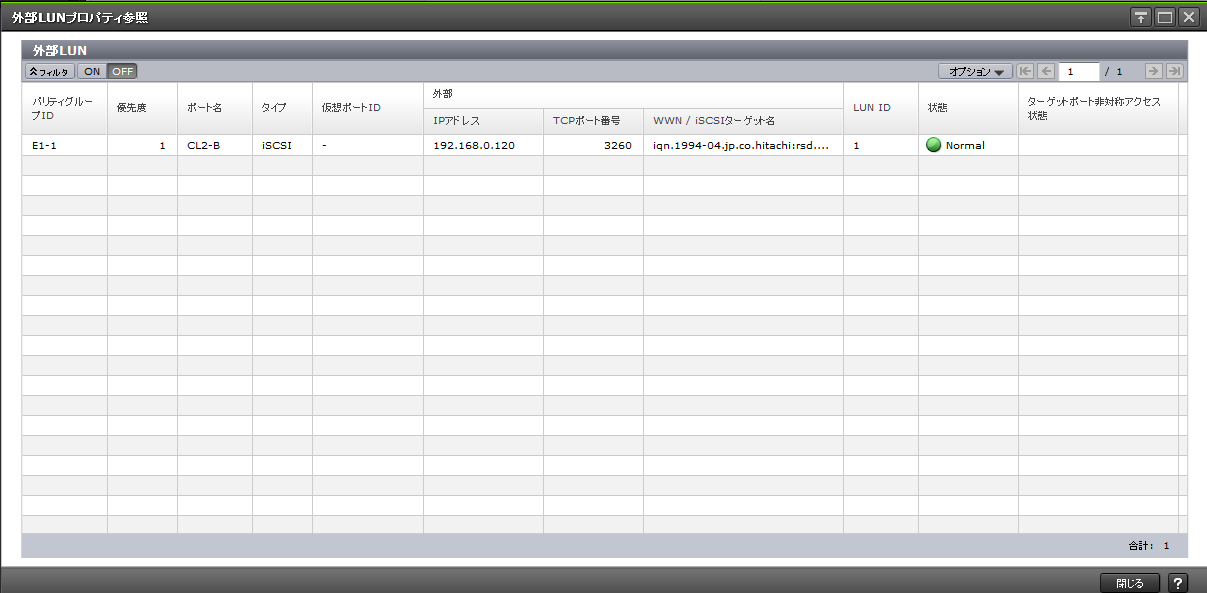The height and width of the screenshot is (593, 1207).
Task: Click the TCPポート番号 column header
Action: [x=592, y=120]
